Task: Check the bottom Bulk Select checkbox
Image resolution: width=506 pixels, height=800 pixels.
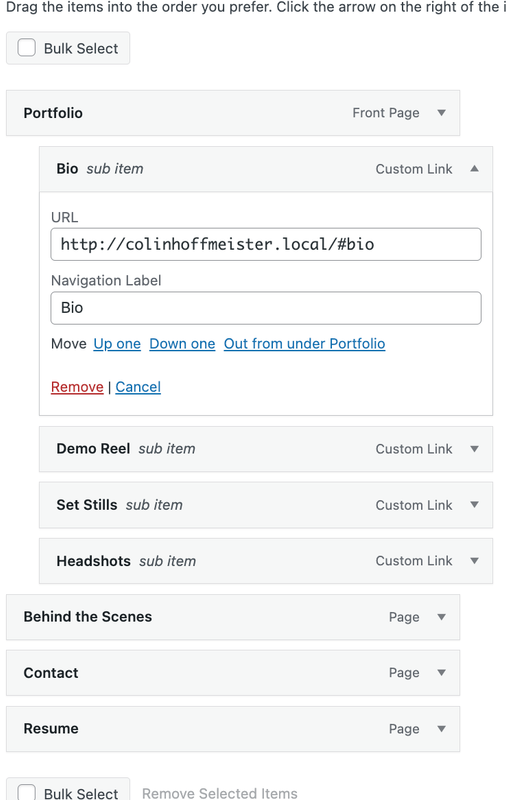Action: click(x=27, y=792)
